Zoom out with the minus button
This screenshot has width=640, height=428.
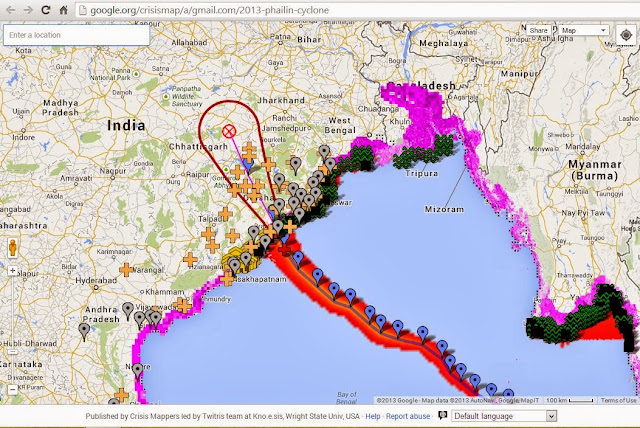(13, 390)
